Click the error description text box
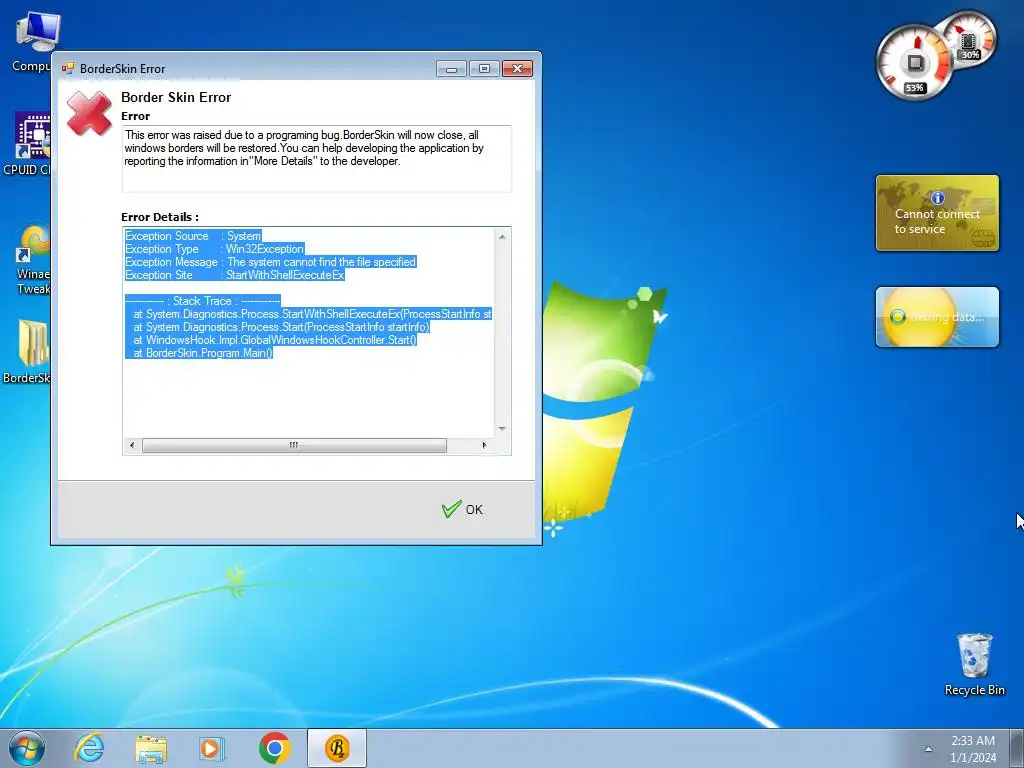The height and width of the screenshot is (768, 1024). [317, 159]
